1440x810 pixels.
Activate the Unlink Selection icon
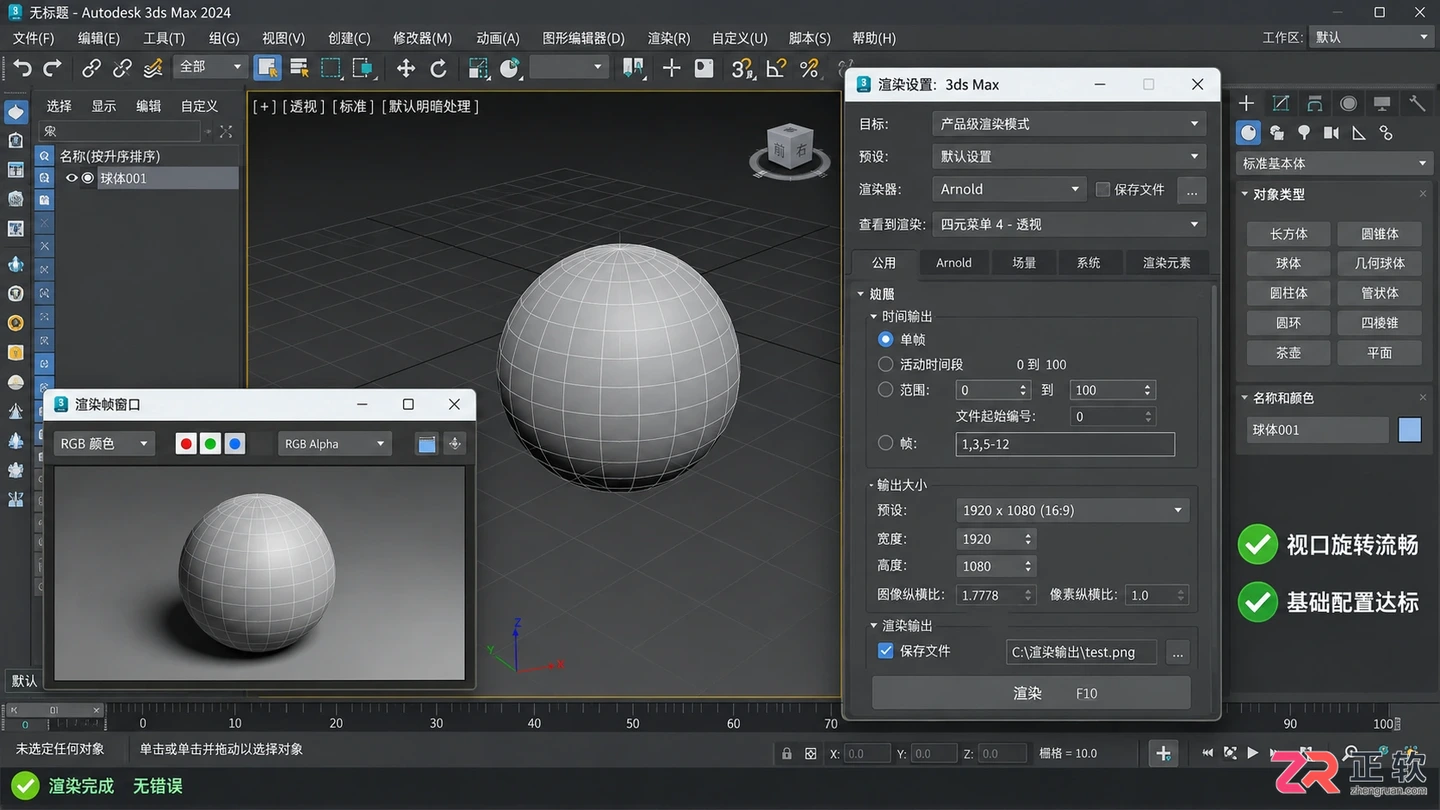pyautogui.click(x=122, y=68)
